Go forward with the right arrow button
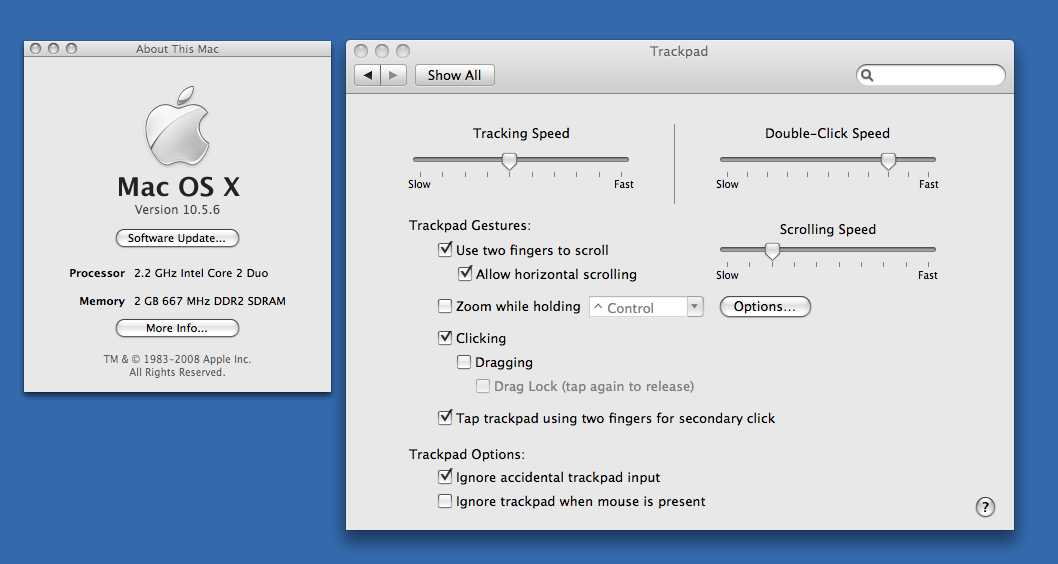This screenshot has height=564, width=1058. pyautogui.click(x=394, y=75)
